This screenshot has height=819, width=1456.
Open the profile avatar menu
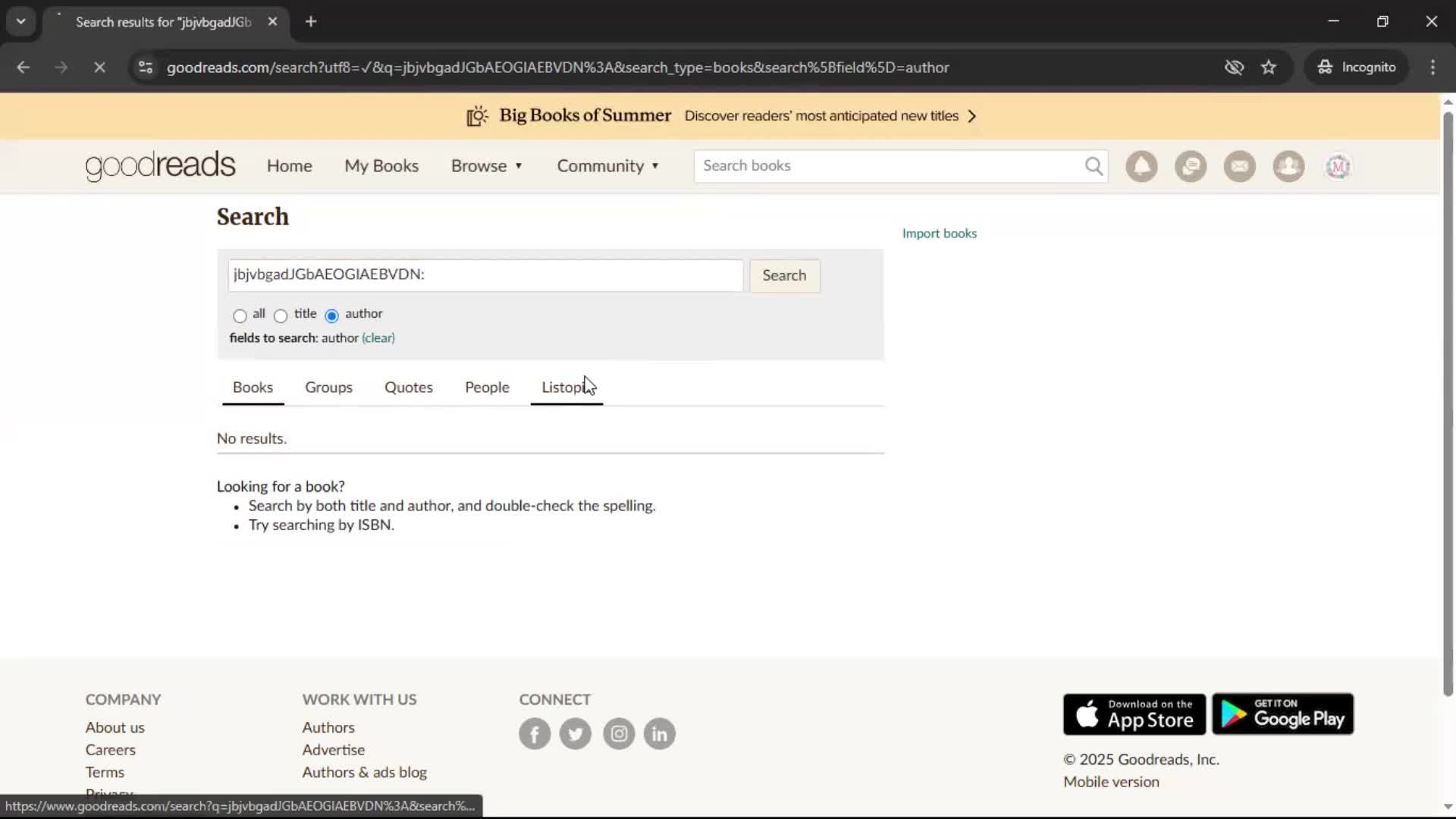[1338, 166]
